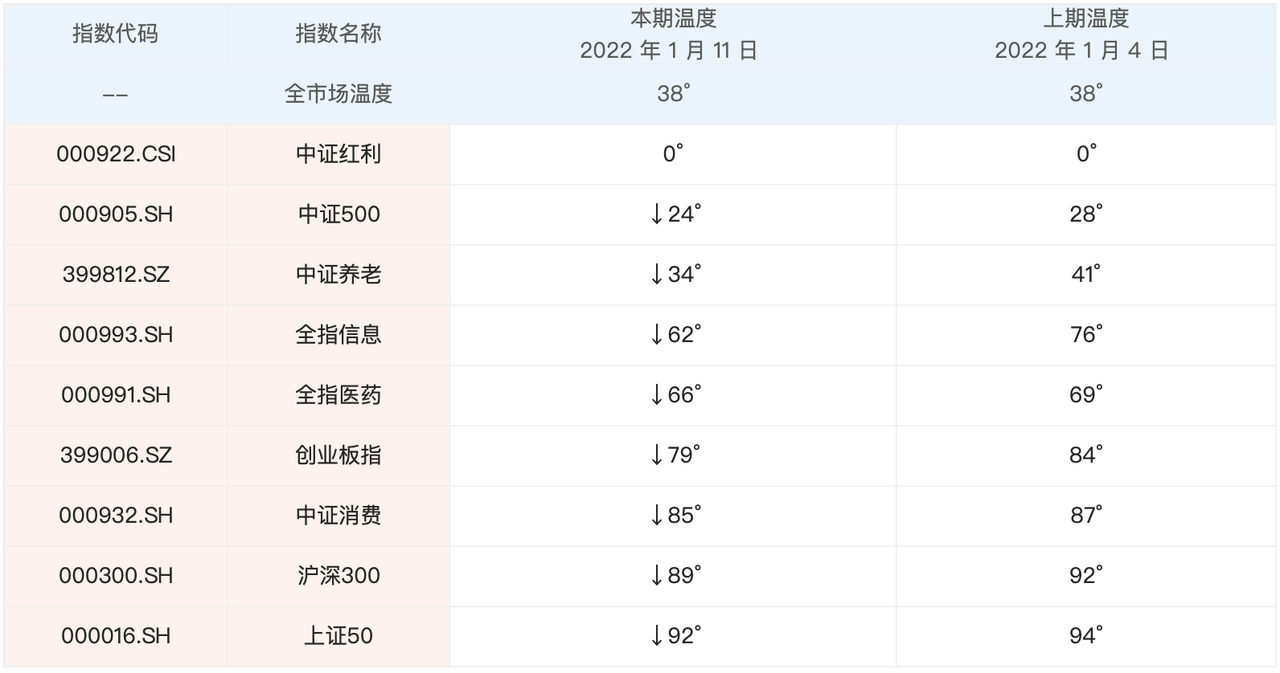
Task: Select the 本期温度 column header
Action: (673, 18)
